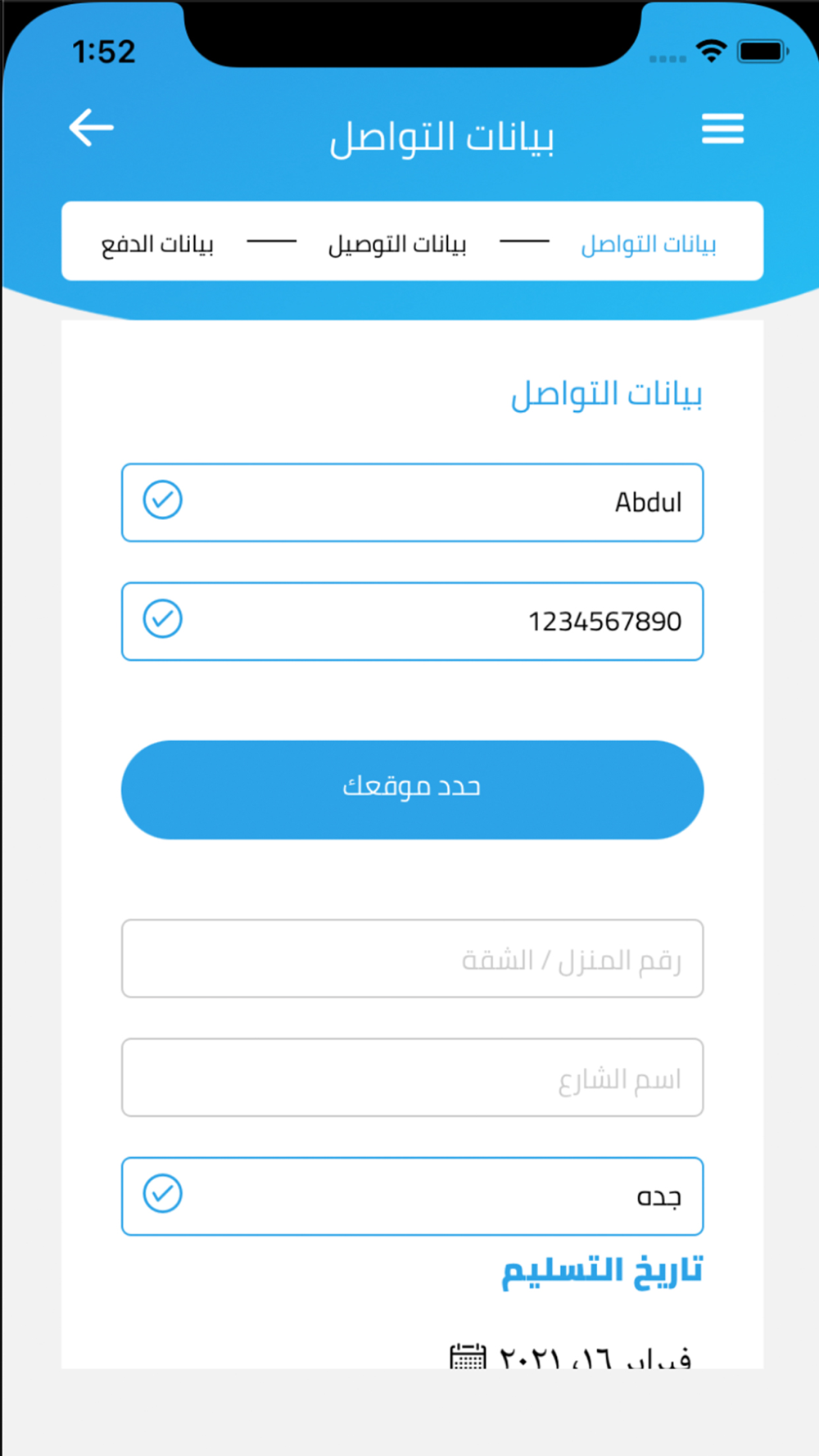Tap the battery status icon

[763, 52]
